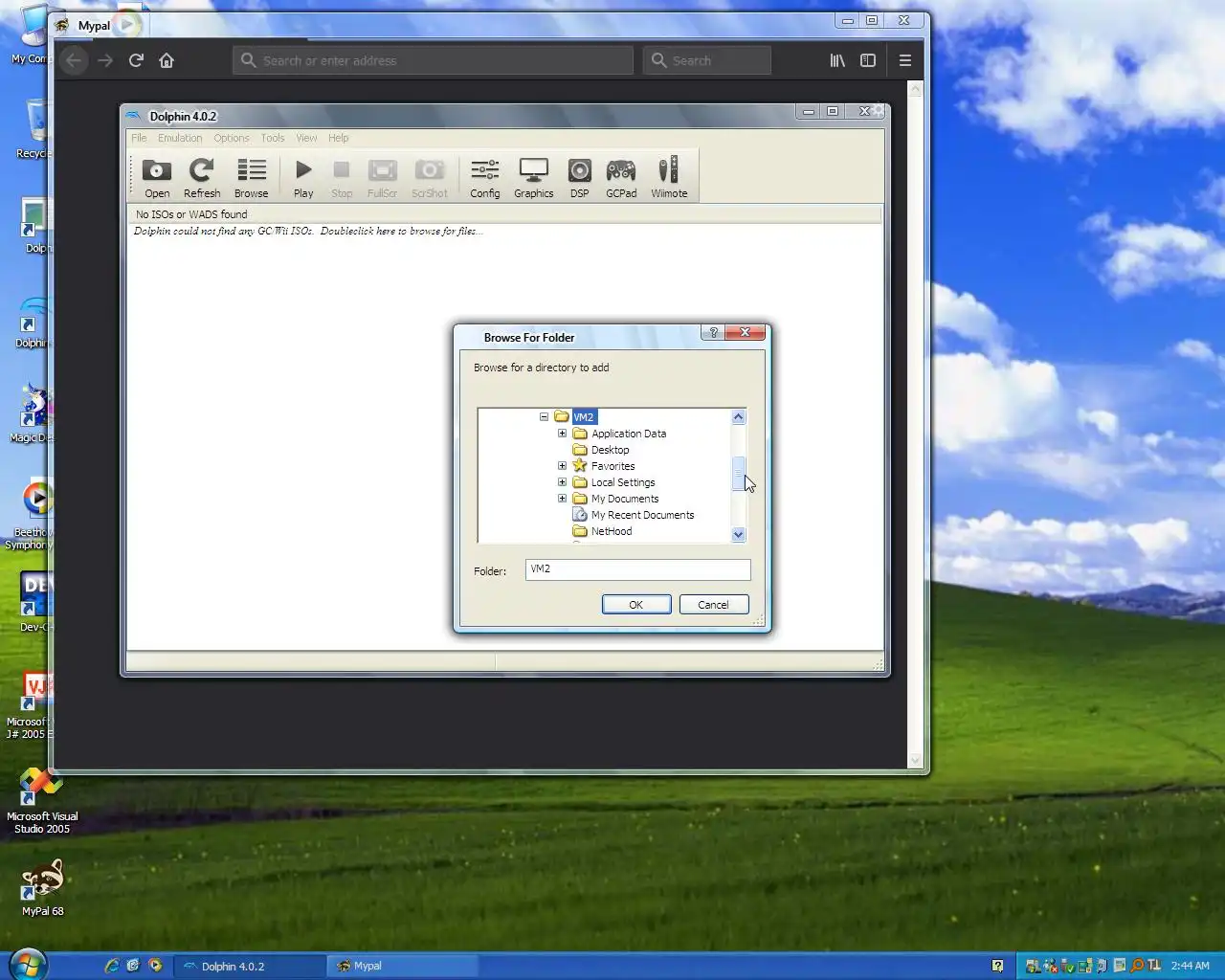
Task: Collapse the VM2 folder node
Action: coord(544,416)
